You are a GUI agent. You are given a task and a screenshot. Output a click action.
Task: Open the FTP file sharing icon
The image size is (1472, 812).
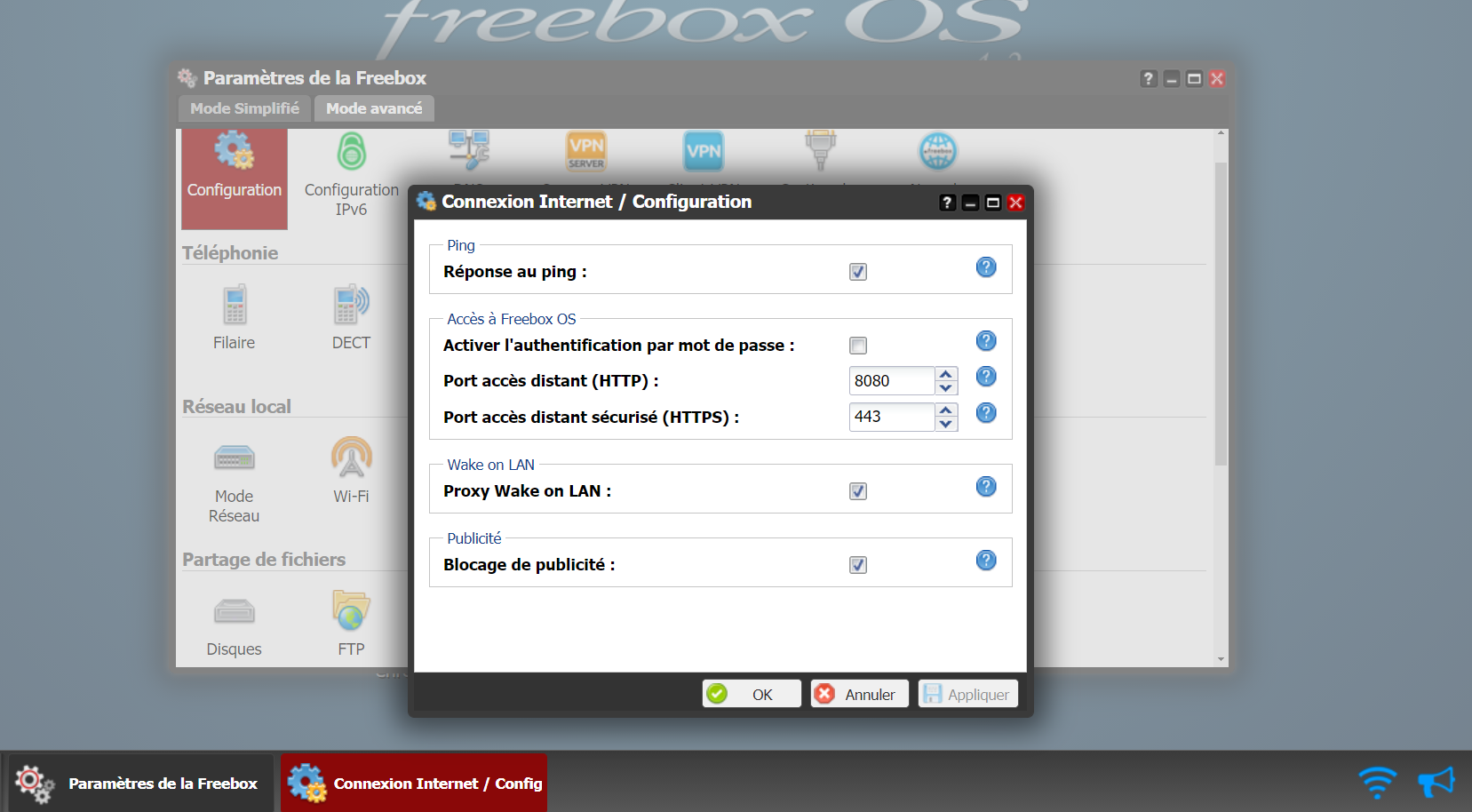[x=351, y=624]
